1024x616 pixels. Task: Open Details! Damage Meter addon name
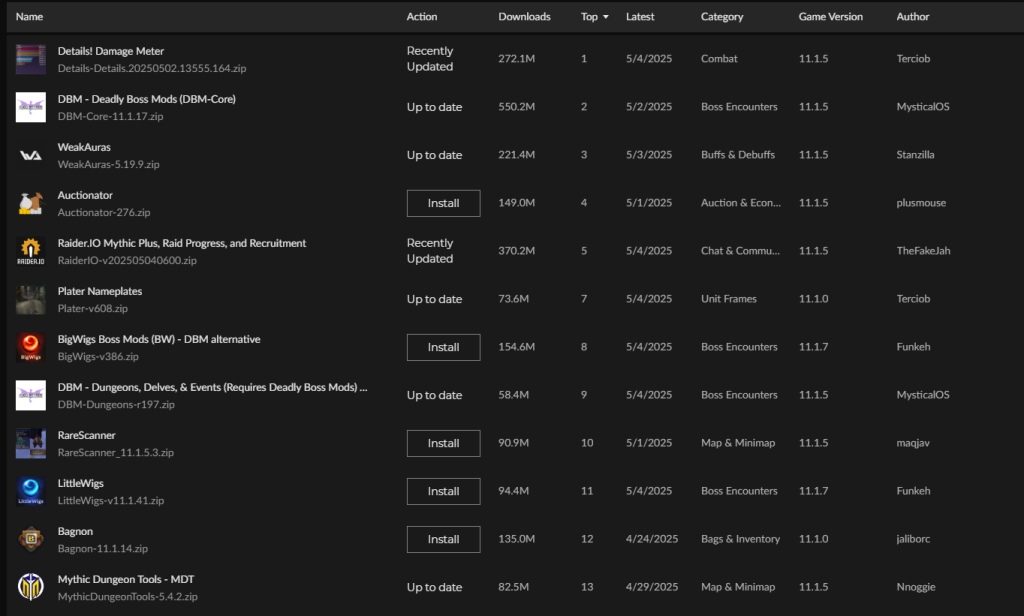[111, 51]
